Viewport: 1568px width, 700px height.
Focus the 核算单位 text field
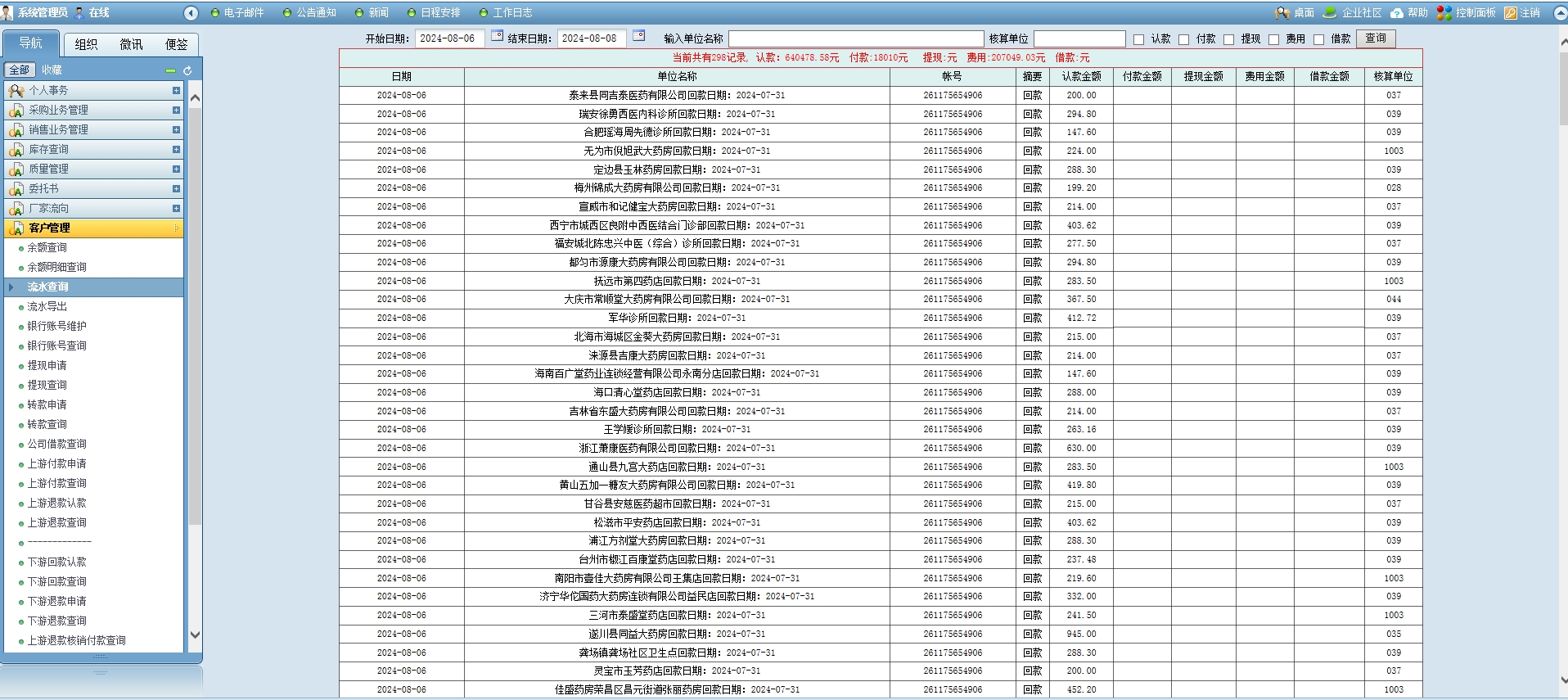(1079, 39)
